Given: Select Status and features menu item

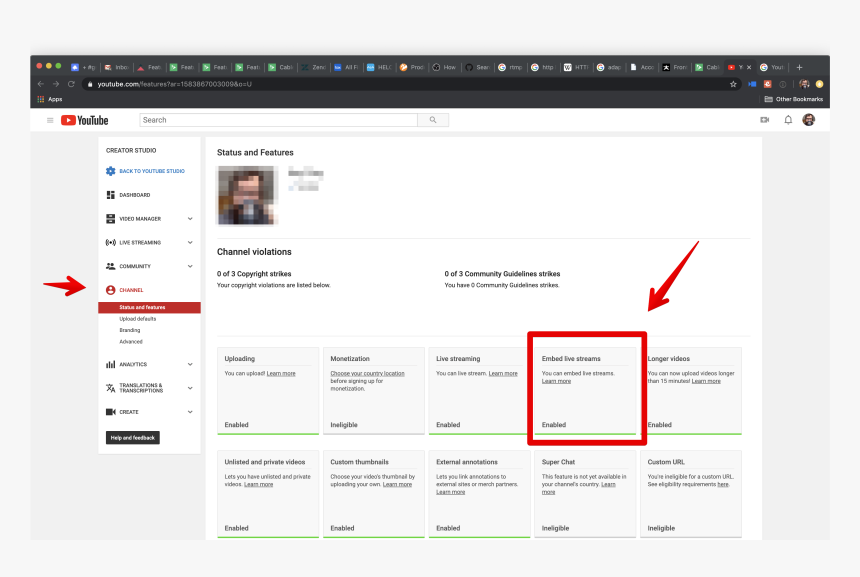Looking at the screenshot, I should [x=149, y=307].
